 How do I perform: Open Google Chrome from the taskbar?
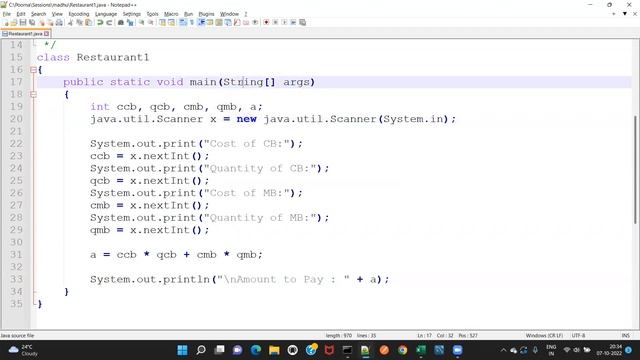[x=402, y=350]
